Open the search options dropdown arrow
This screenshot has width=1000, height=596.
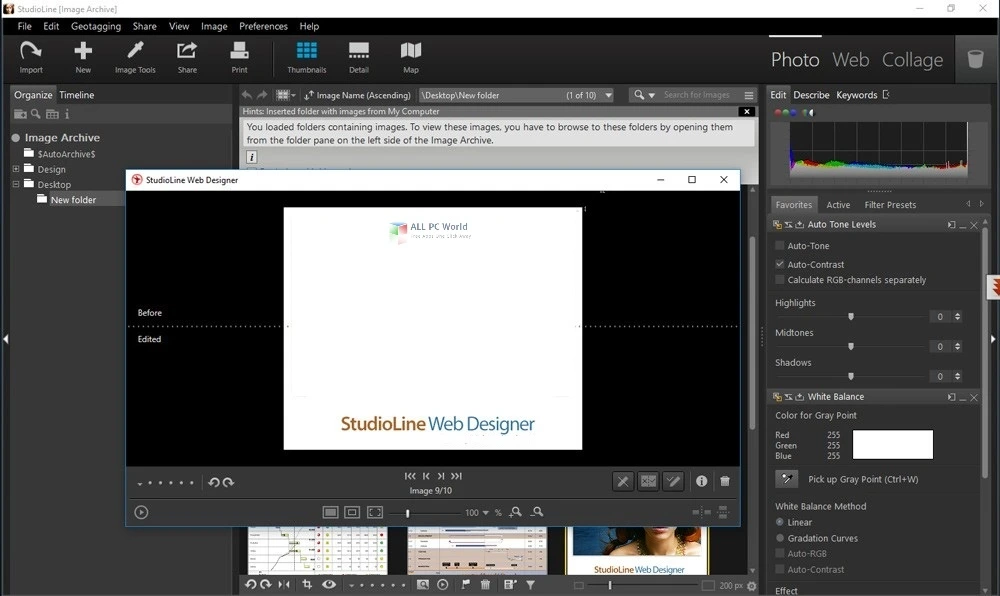click(x=651, y=95)
